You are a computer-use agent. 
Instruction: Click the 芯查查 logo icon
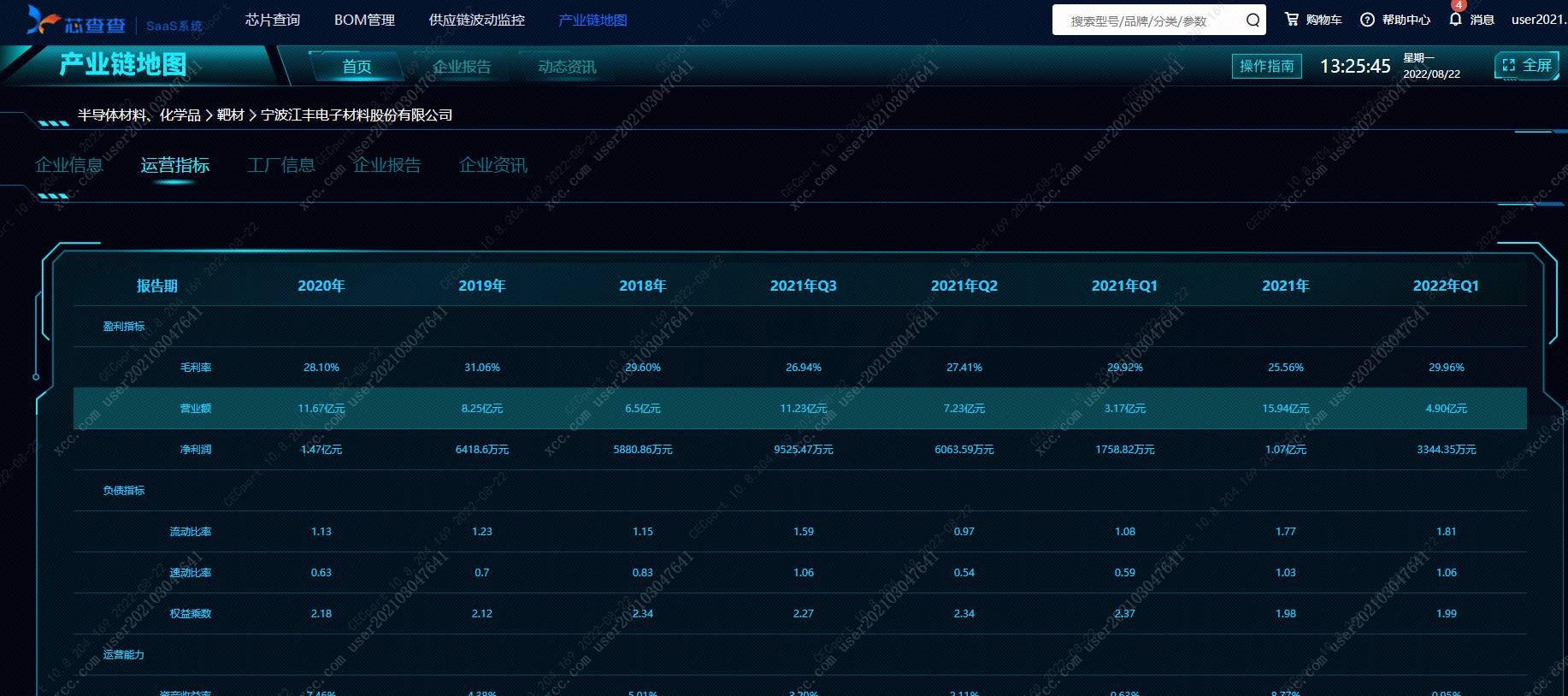(43, 20)
